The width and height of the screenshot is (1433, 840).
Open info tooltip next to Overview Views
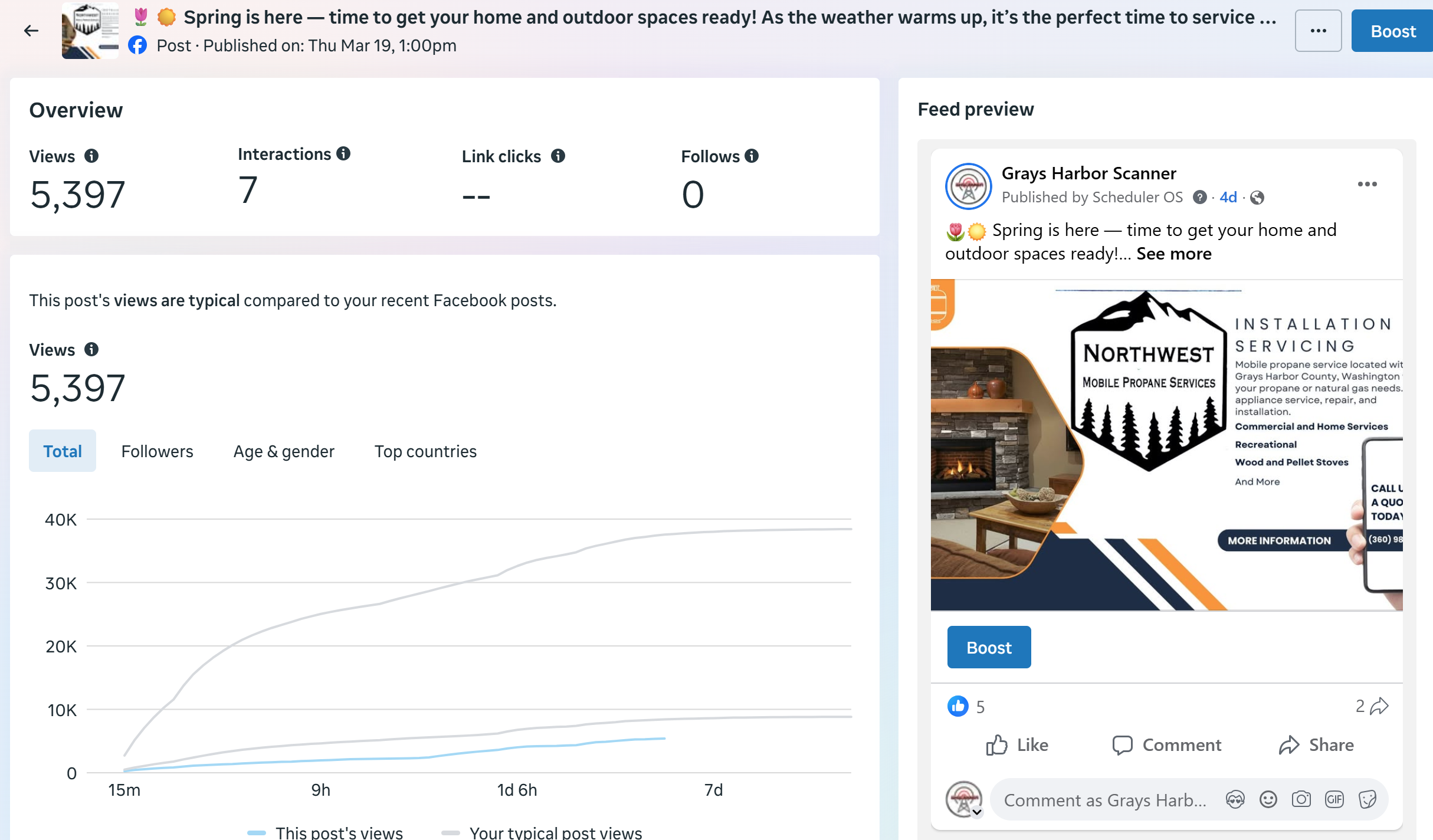(91, 156)
